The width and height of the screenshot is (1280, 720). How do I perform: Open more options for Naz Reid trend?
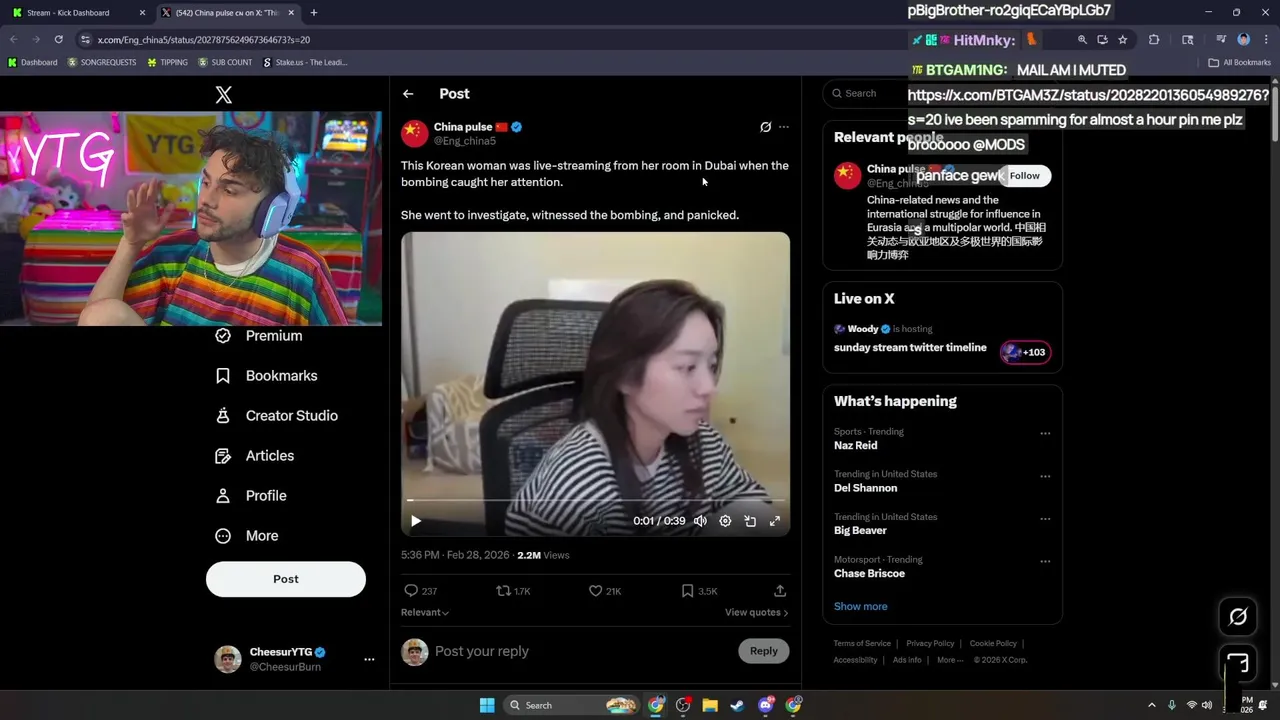[1045, 434]
